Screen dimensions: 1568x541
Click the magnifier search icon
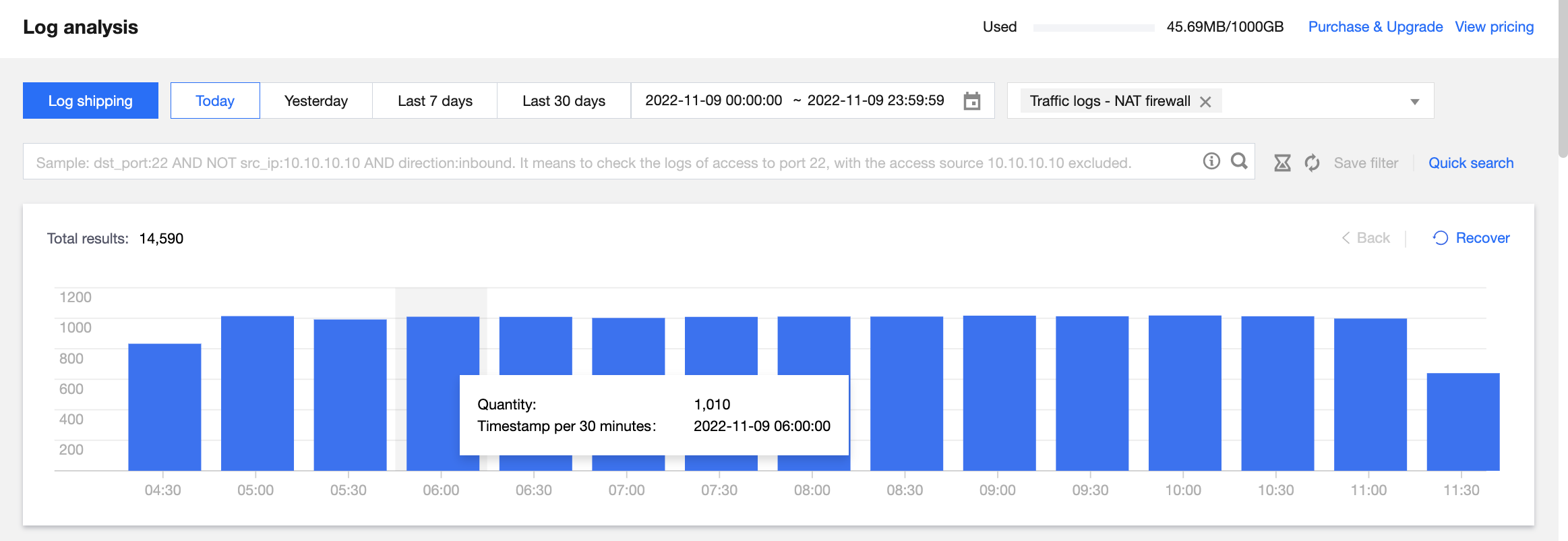1239,161
